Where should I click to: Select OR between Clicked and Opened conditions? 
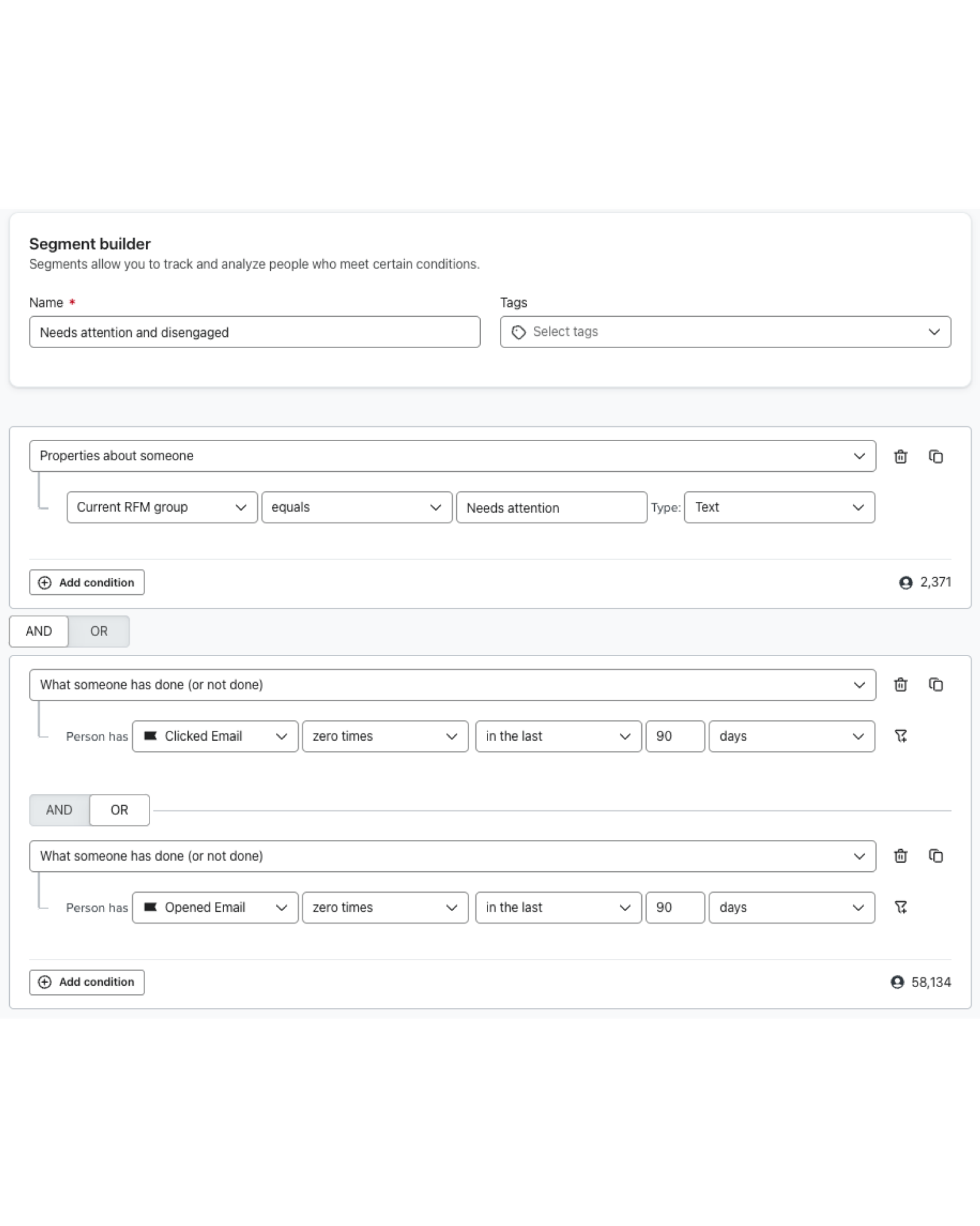coord(119,810)
